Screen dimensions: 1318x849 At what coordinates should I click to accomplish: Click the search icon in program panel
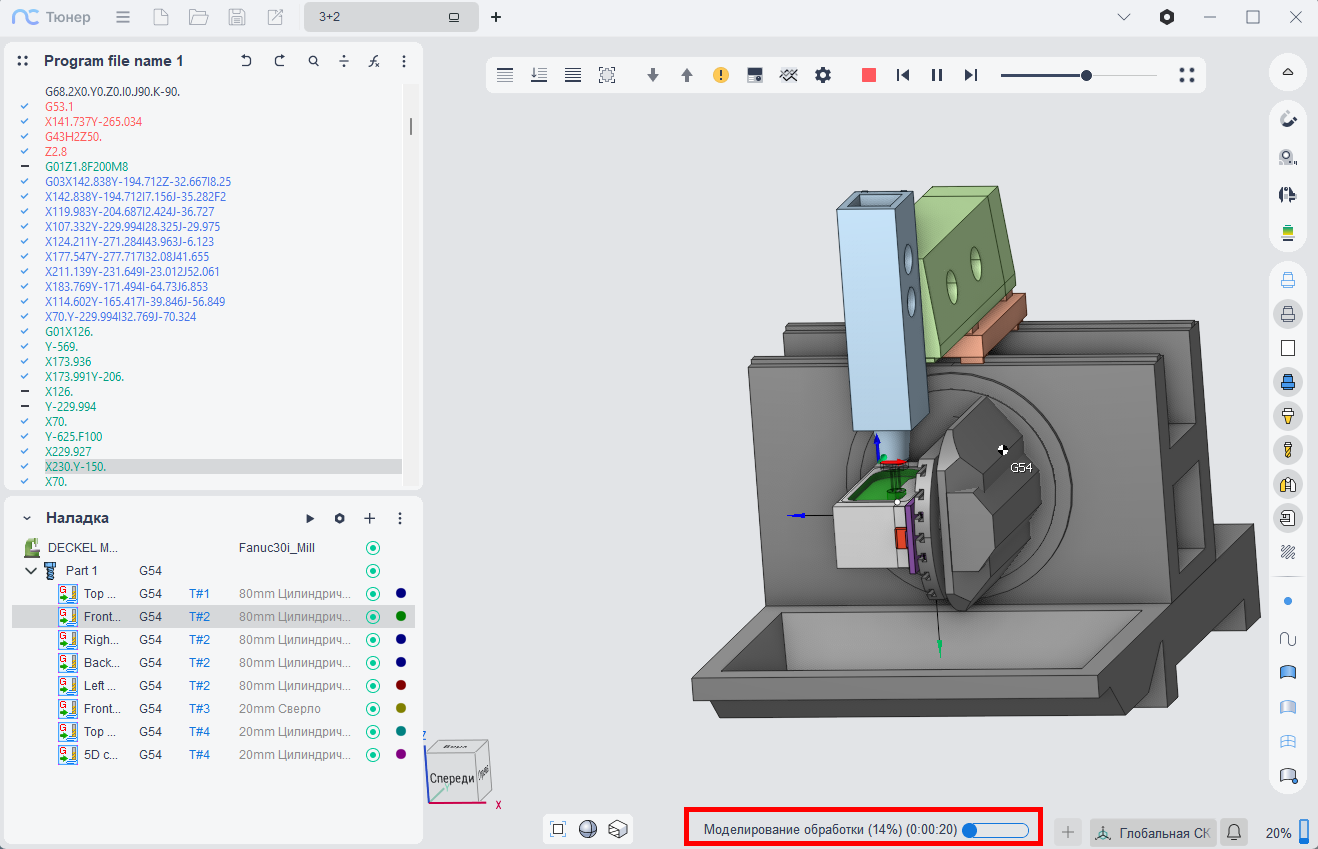314,61
